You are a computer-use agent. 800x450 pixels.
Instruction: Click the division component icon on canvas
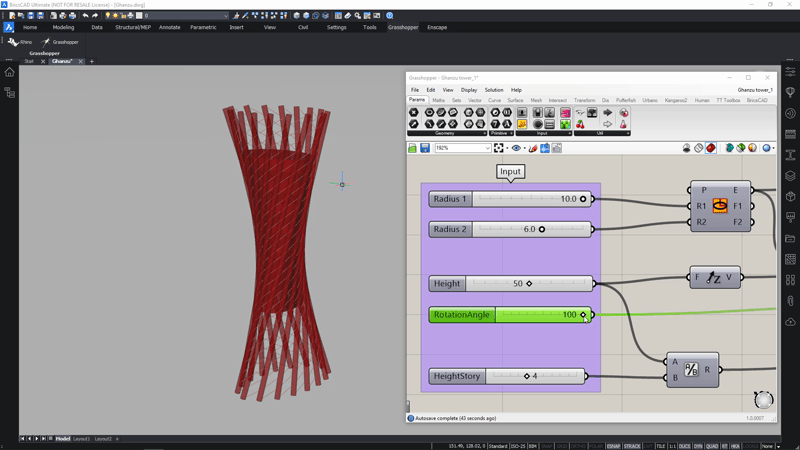coord(692,370)
